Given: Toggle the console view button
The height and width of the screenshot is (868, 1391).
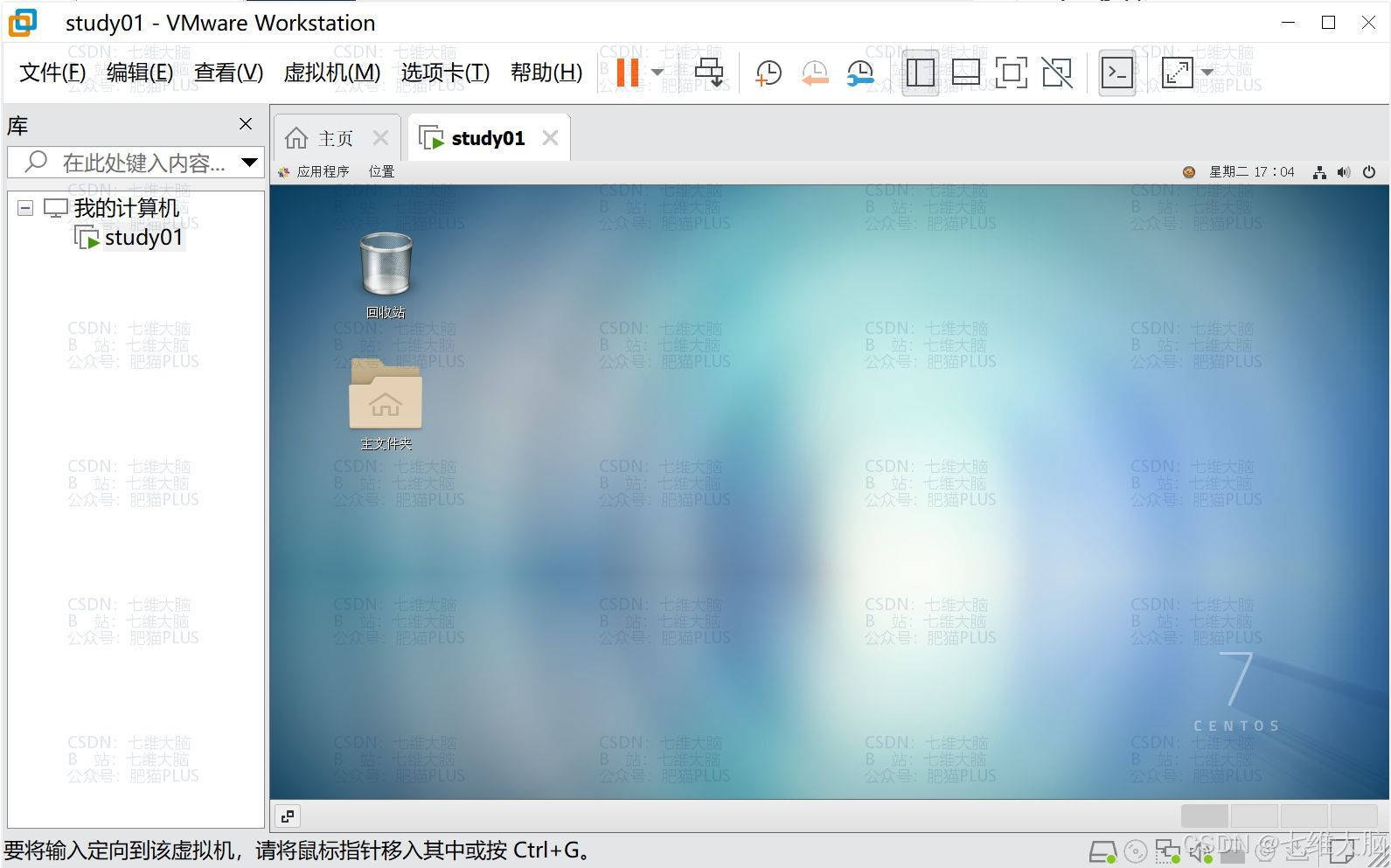Looking at the screenshot, I should (1116, 73).
